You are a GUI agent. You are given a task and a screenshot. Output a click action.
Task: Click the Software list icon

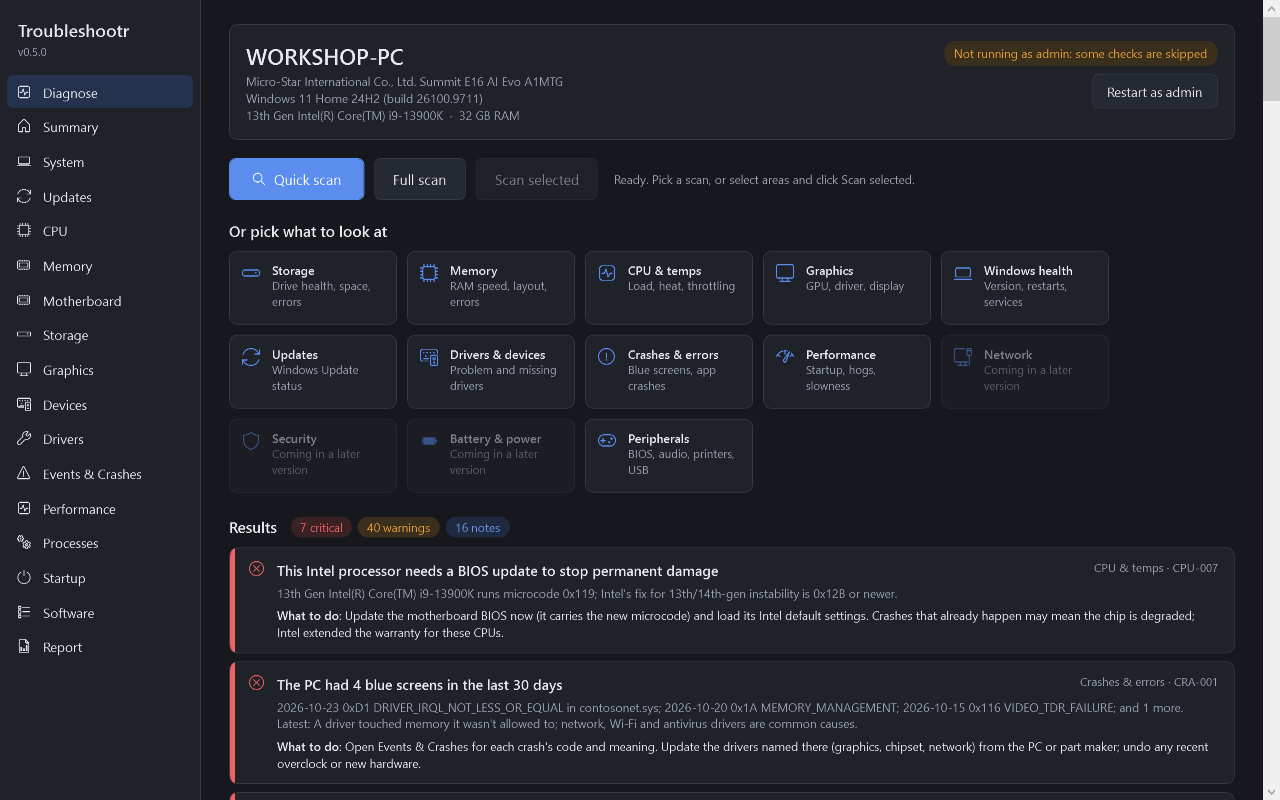[24, 612]
